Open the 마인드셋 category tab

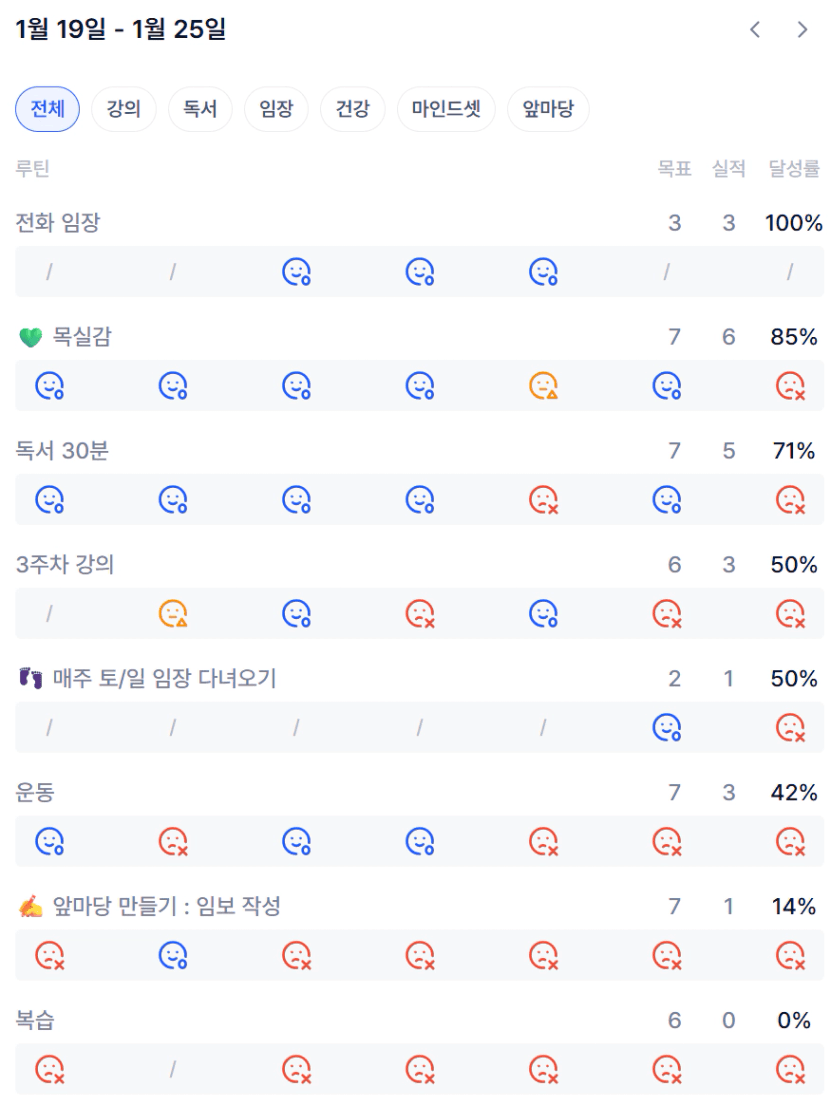coord(446,109)
